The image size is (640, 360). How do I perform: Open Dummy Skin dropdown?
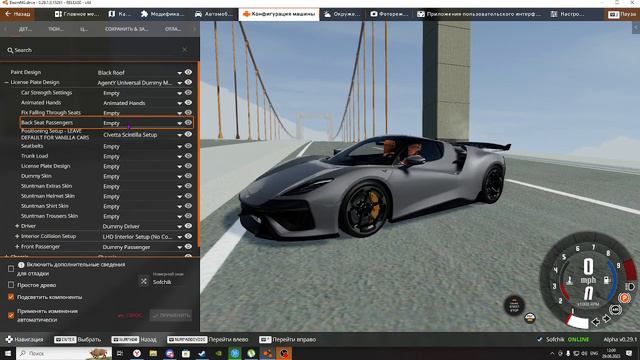point(142,176)
